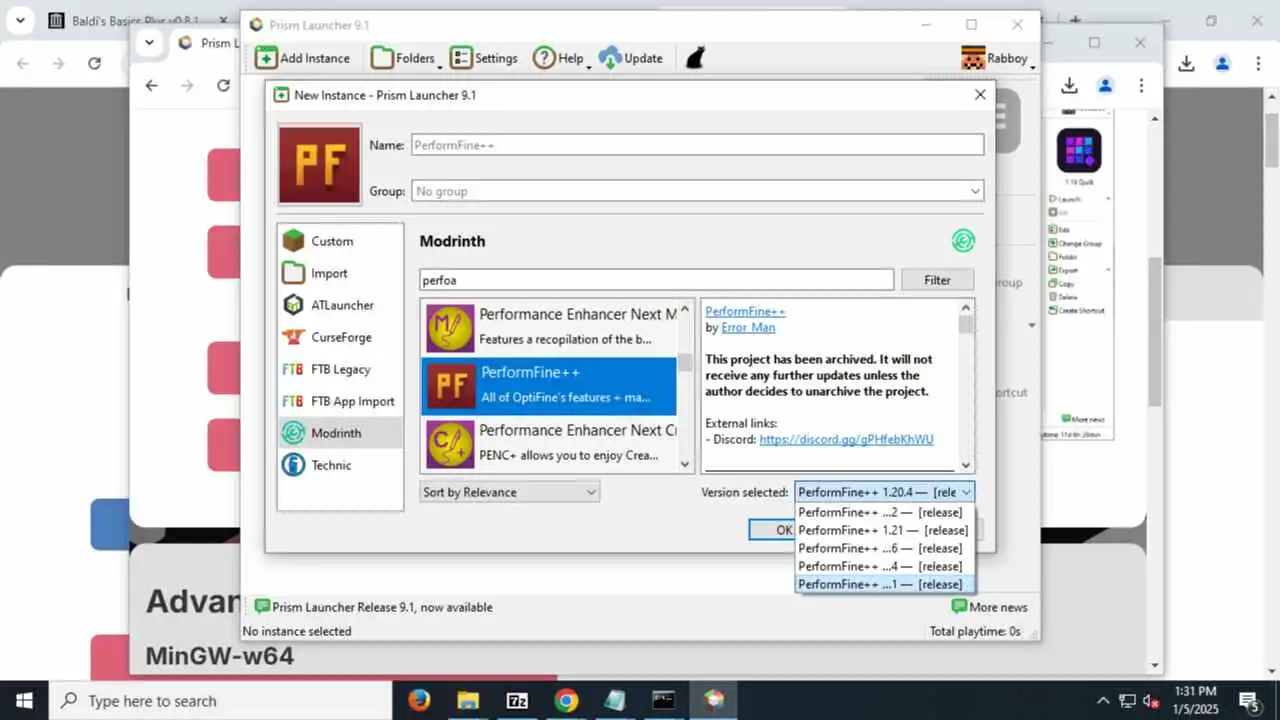Select the PerformFine++ modpack in results
The height and width of the screenshot is (720, 1280).
[549, 385]
